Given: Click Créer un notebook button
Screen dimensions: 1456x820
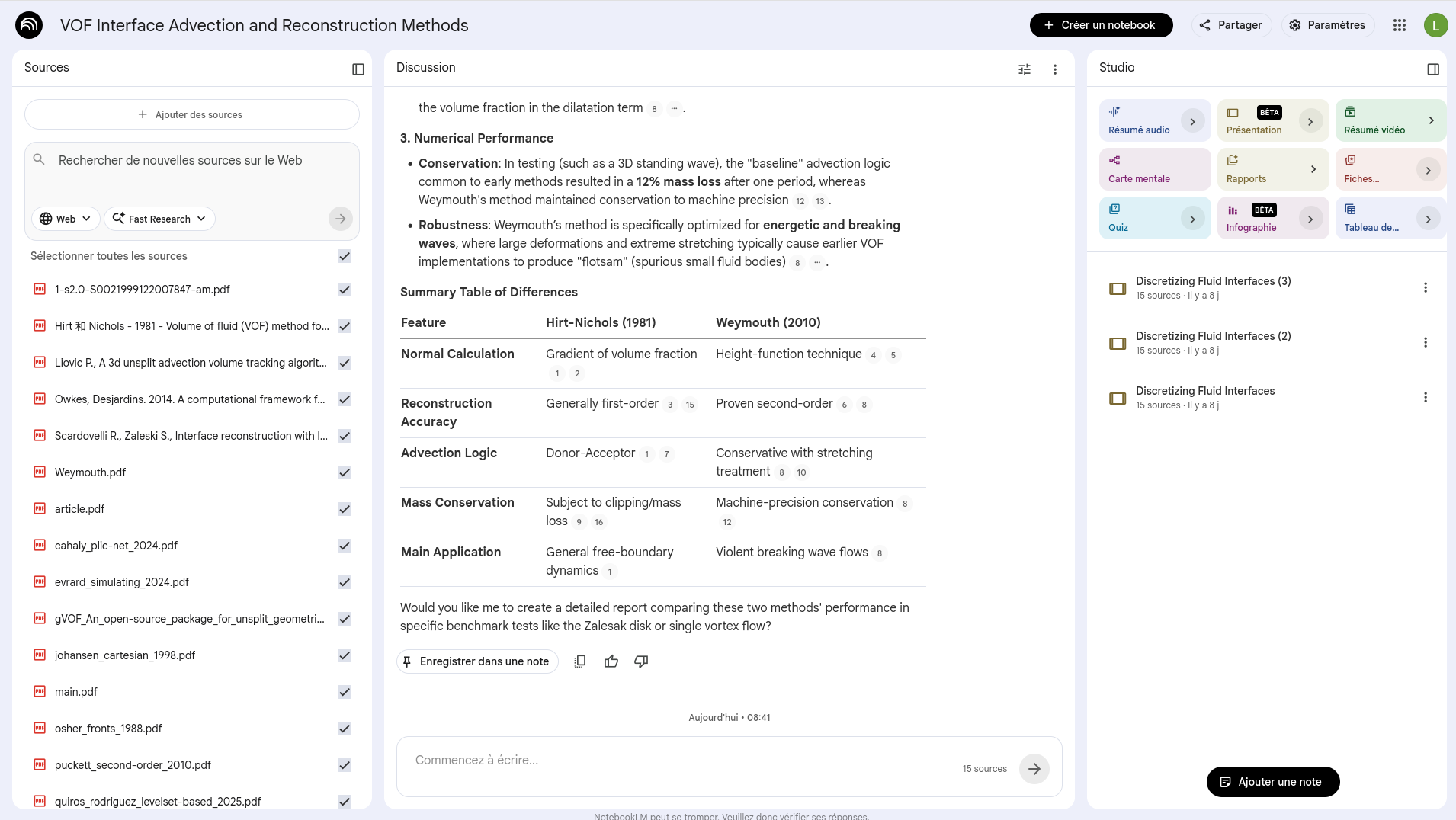Looking at the screenshot, I should 1101,25.
